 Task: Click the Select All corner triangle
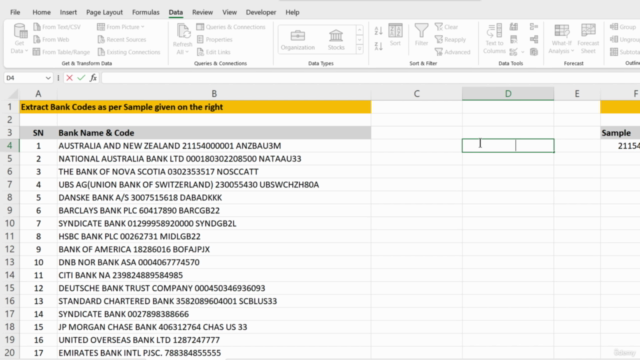click(x=12, y=94)
